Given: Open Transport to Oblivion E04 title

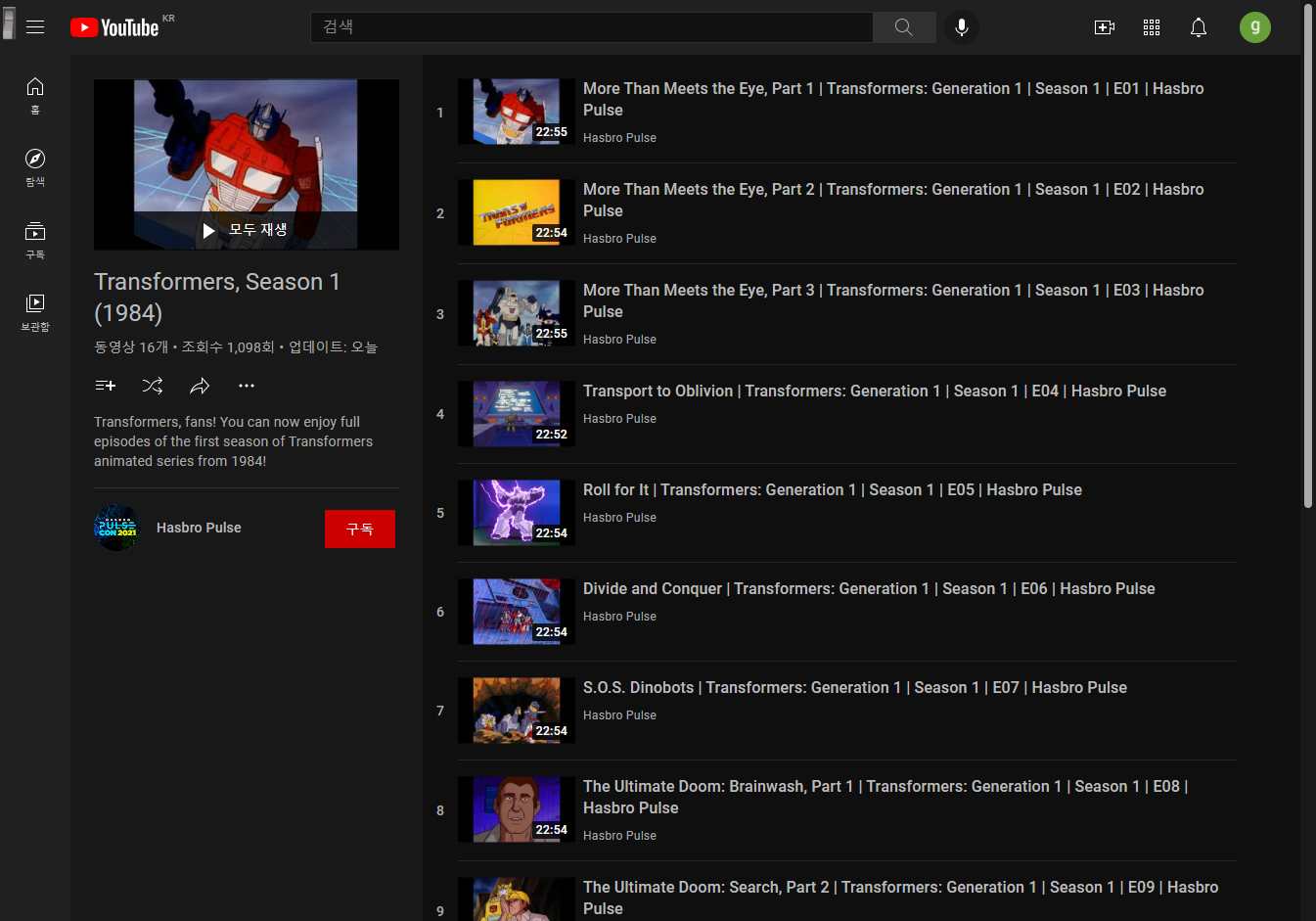Looking at the screenshot, I should tap(875, 391).
